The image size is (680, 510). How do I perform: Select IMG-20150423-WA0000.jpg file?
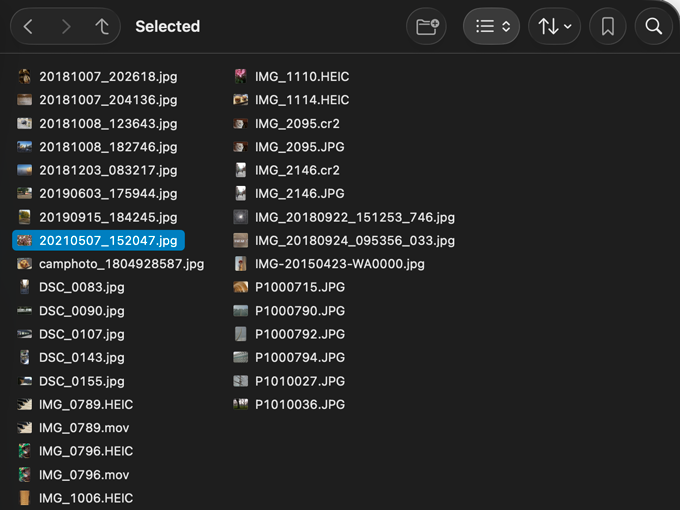point(339,264)
